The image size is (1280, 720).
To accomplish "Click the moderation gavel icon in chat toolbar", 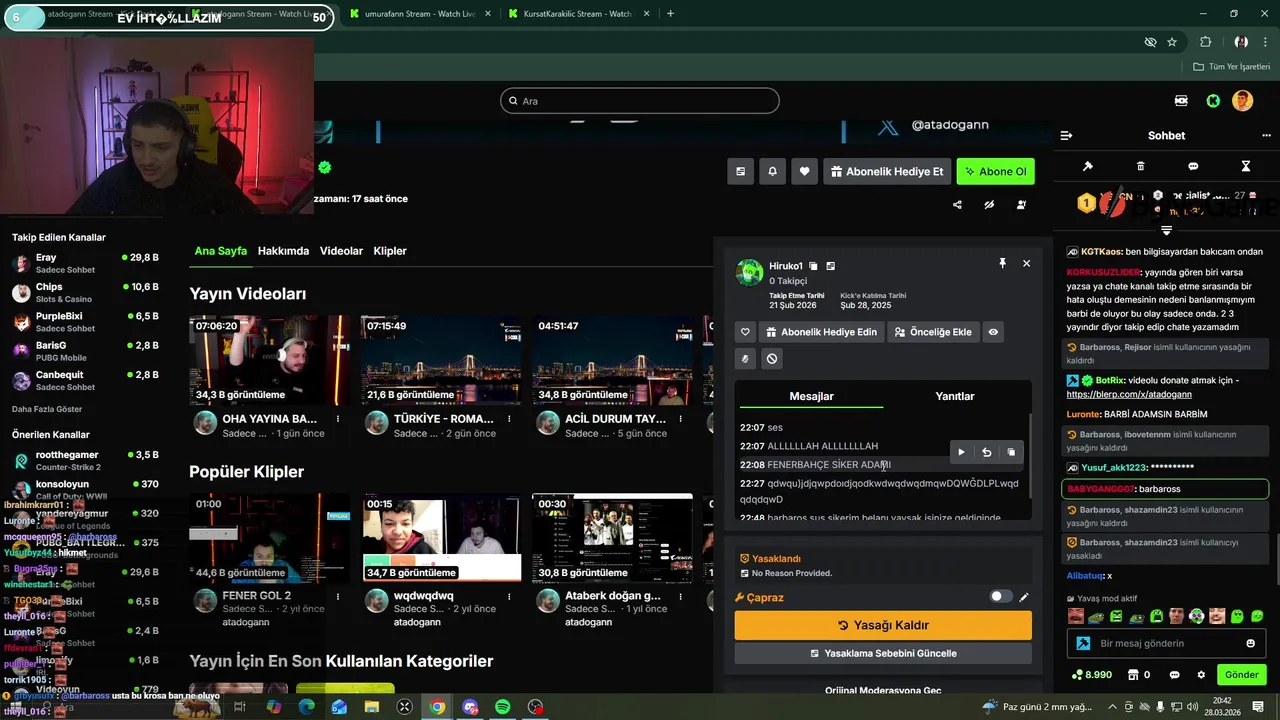I will 1088,166.
